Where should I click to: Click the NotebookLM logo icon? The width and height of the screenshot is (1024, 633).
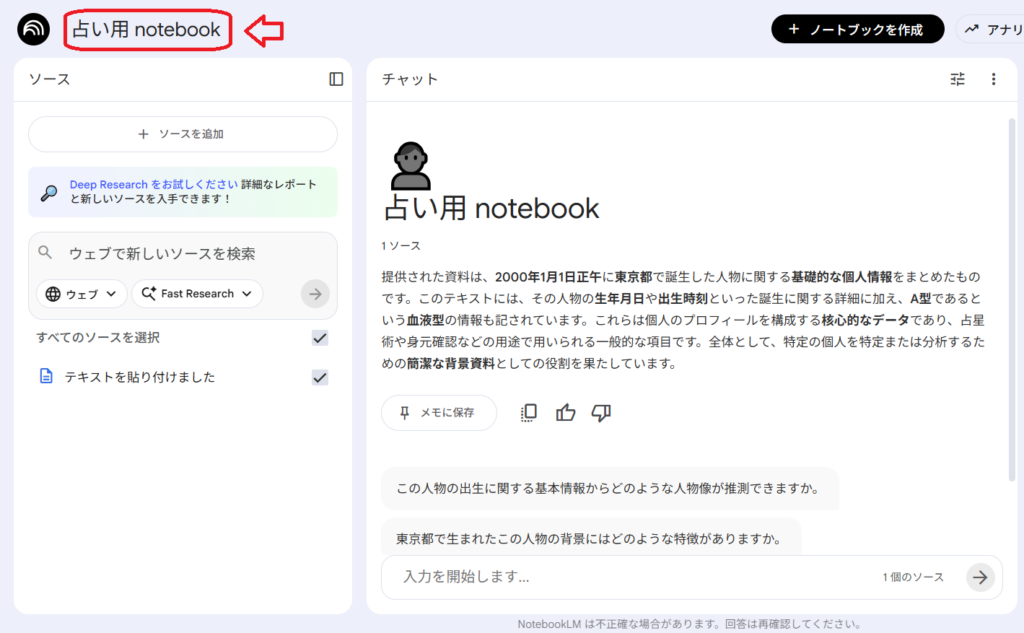(x=33, y=29)
